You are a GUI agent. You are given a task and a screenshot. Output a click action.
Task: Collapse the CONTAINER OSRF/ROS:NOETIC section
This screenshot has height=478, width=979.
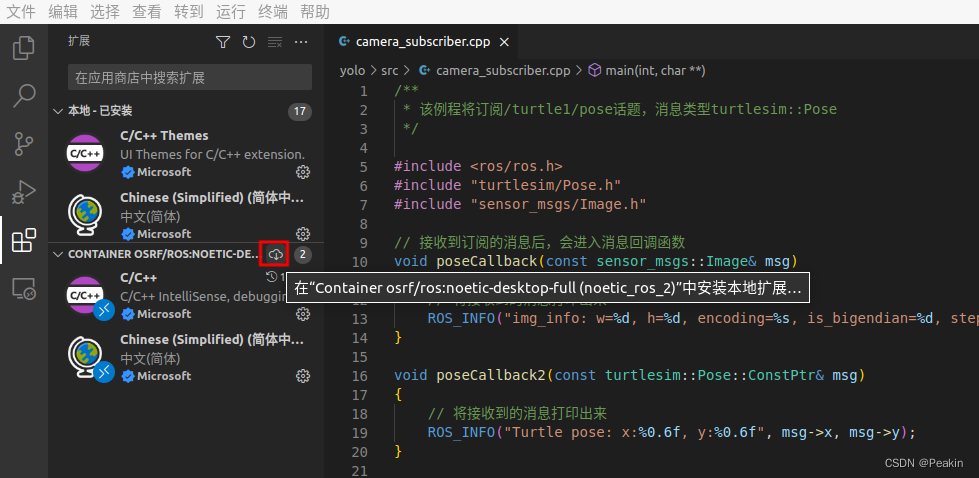(58, 254)
